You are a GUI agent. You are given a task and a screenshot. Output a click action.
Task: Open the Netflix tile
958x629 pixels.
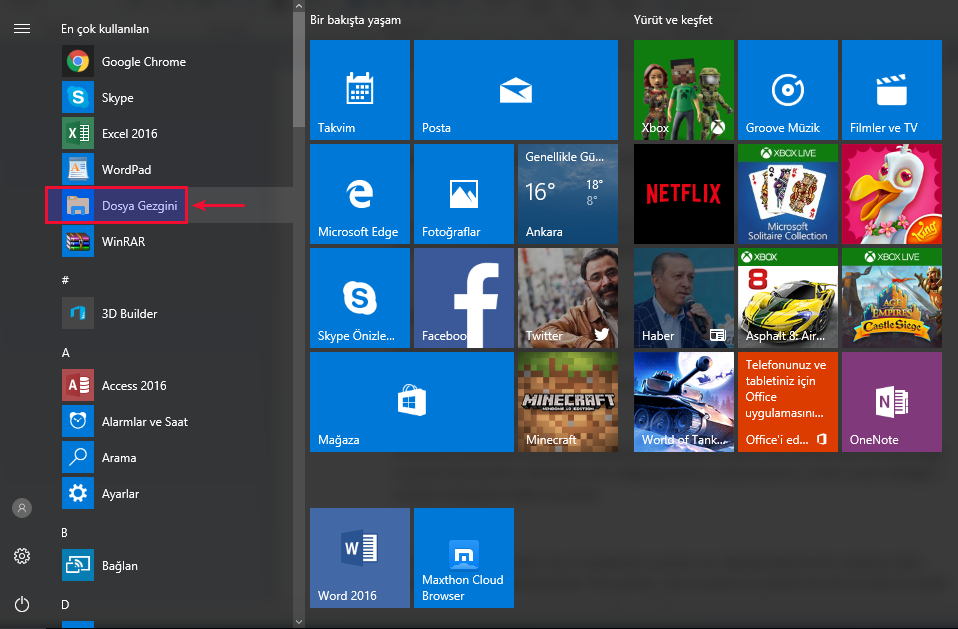click(x=684, y=194)
